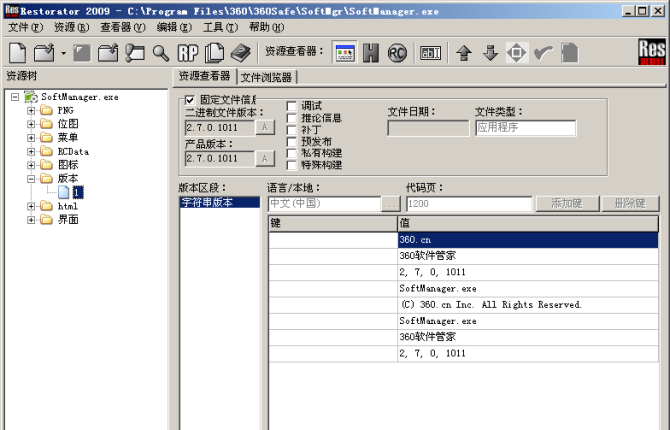Click the 代码页 field showing 1200
This screenshot has width=670, height=430.
coord(469,204)
